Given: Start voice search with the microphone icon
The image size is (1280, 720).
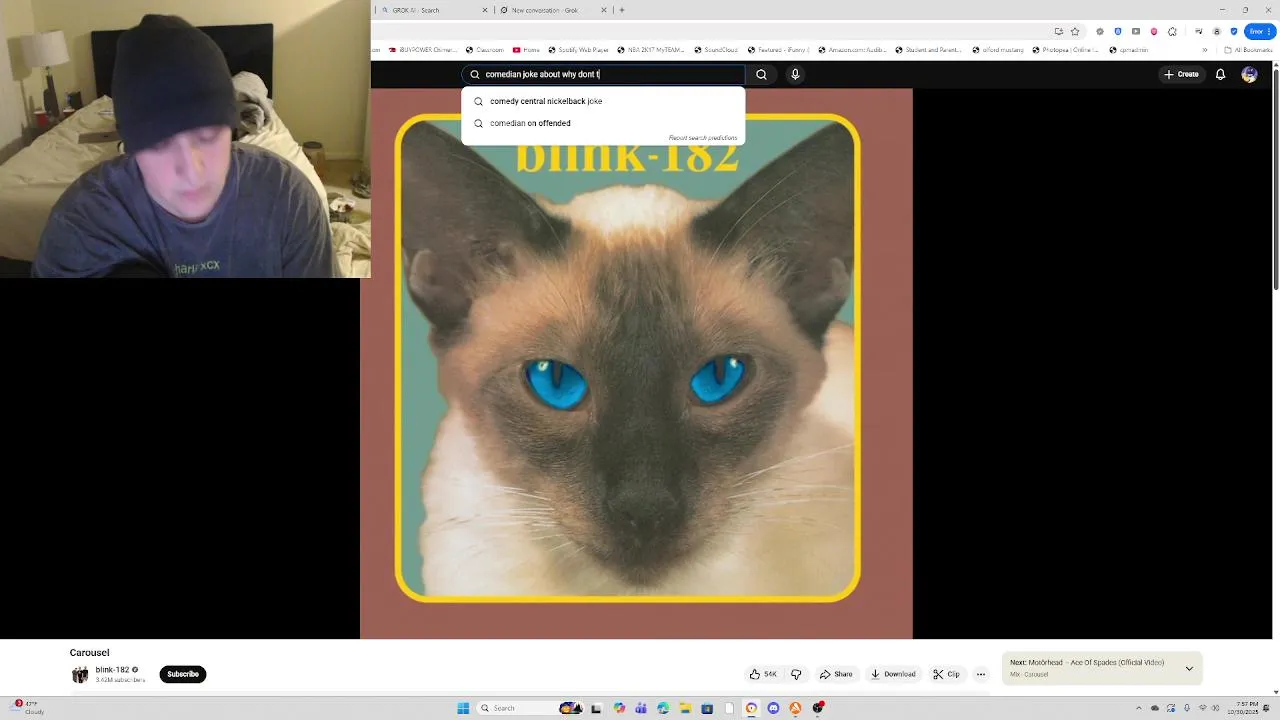Looking at the screenshot, I should pos(795,74).
